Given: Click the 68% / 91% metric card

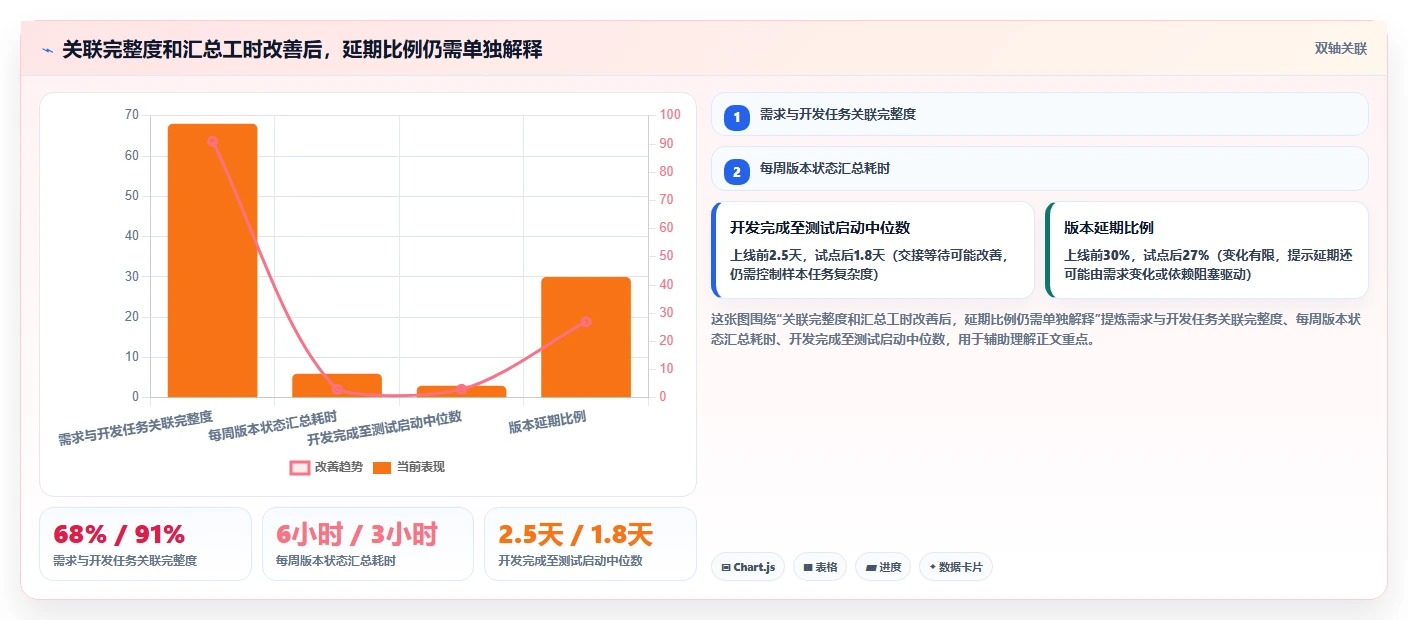Looking at the screenshot, I should coord(145,544).
